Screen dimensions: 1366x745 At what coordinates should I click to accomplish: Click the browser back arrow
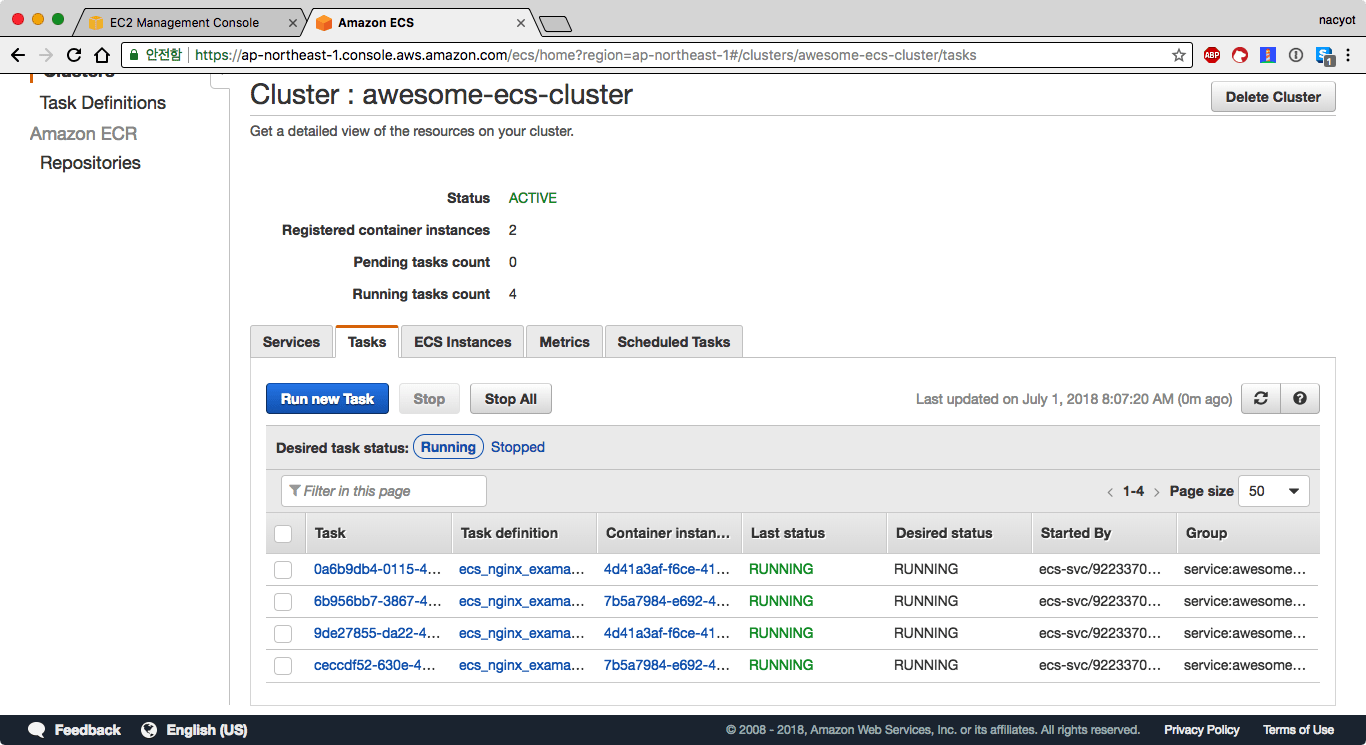coord(18,55)
